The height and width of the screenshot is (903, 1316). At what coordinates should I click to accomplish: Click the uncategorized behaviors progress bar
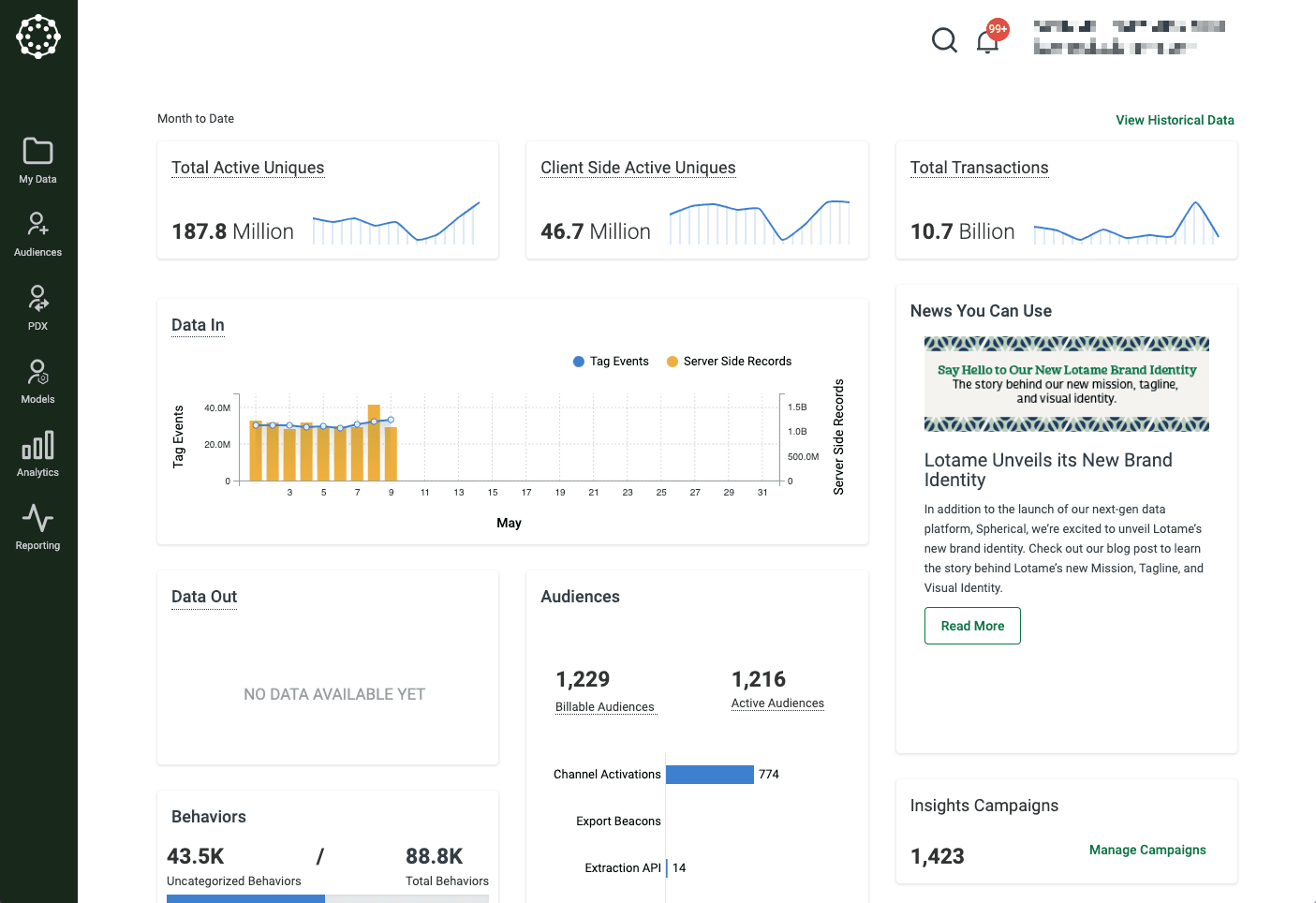click(245, 898)
